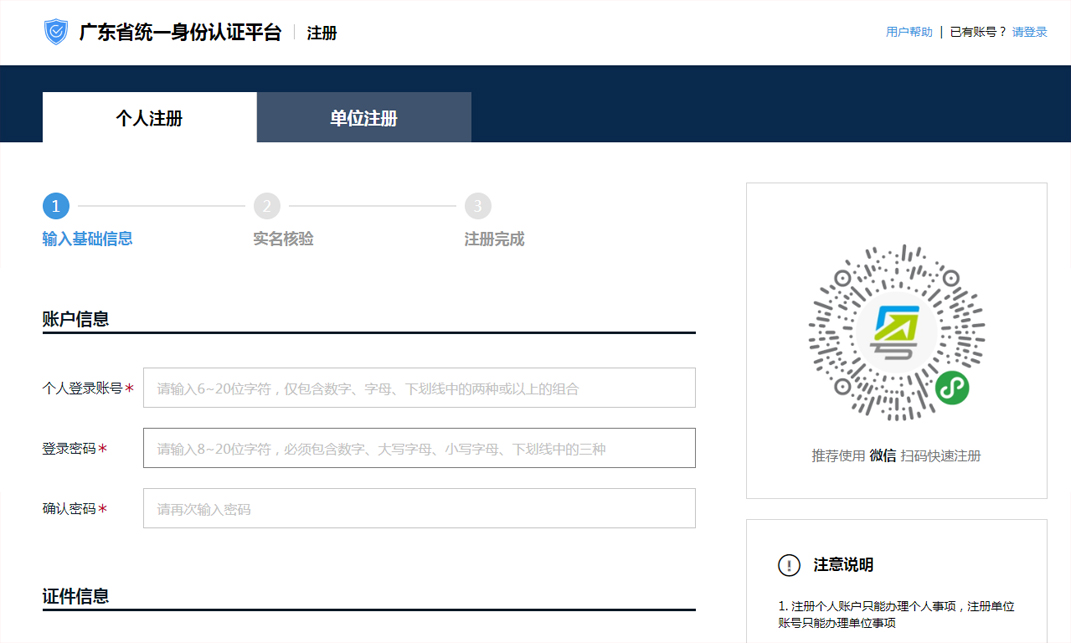Click the 账户信息 section heading
This screenshot has height=643, width=1071.
point(76,319)
